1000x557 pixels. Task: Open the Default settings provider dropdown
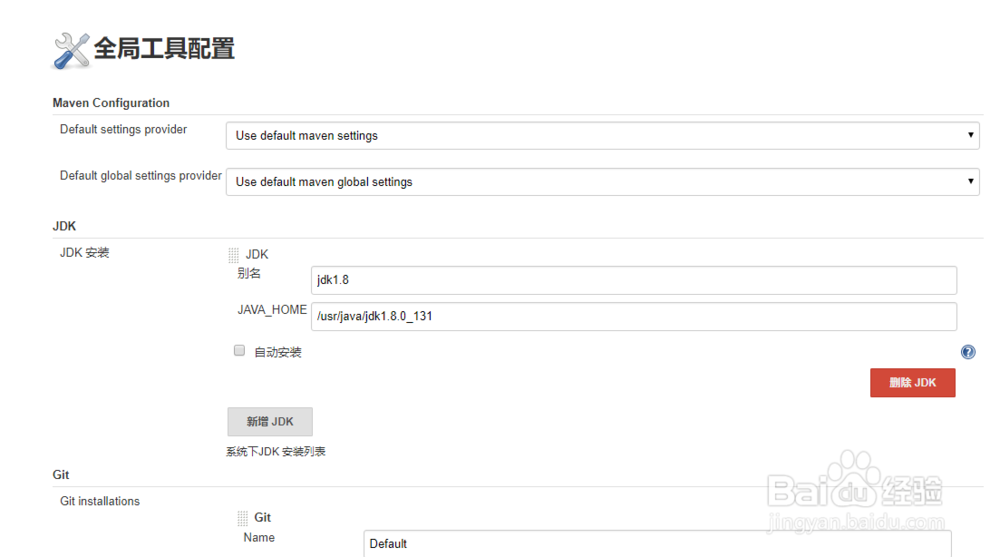602,136
